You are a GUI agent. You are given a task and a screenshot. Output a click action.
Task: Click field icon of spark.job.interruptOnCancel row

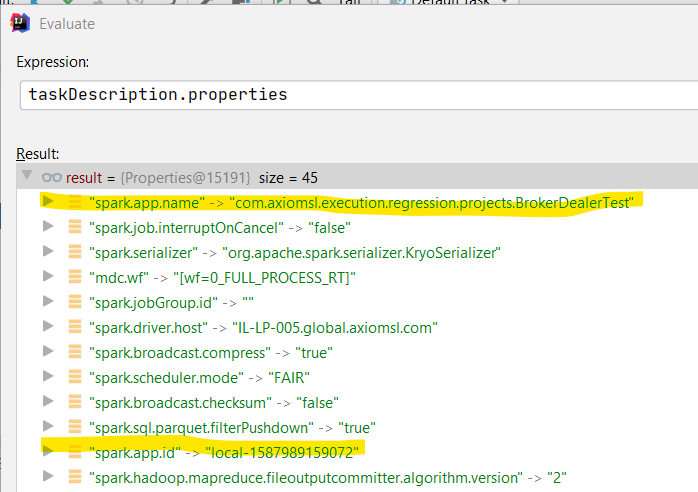(x=75, y=227)
